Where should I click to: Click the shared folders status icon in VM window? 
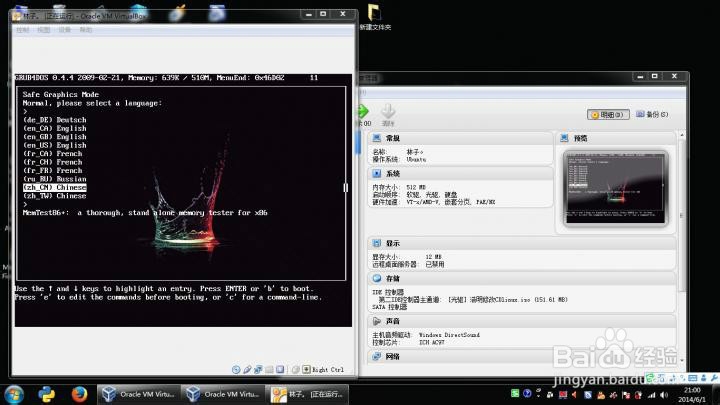tap(269, 370)
